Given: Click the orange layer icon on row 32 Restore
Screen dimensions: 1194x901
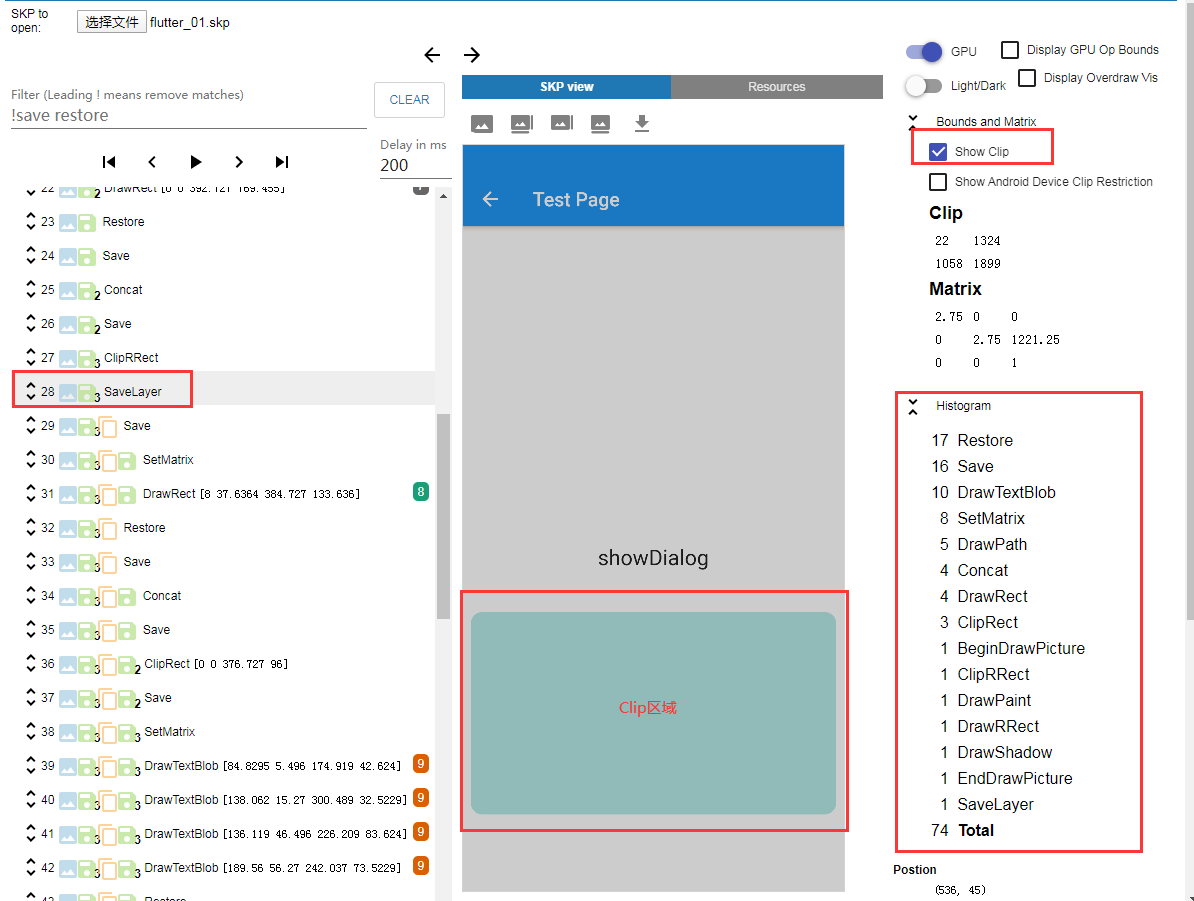Looking at the screenshot, I should click(107, 529).
